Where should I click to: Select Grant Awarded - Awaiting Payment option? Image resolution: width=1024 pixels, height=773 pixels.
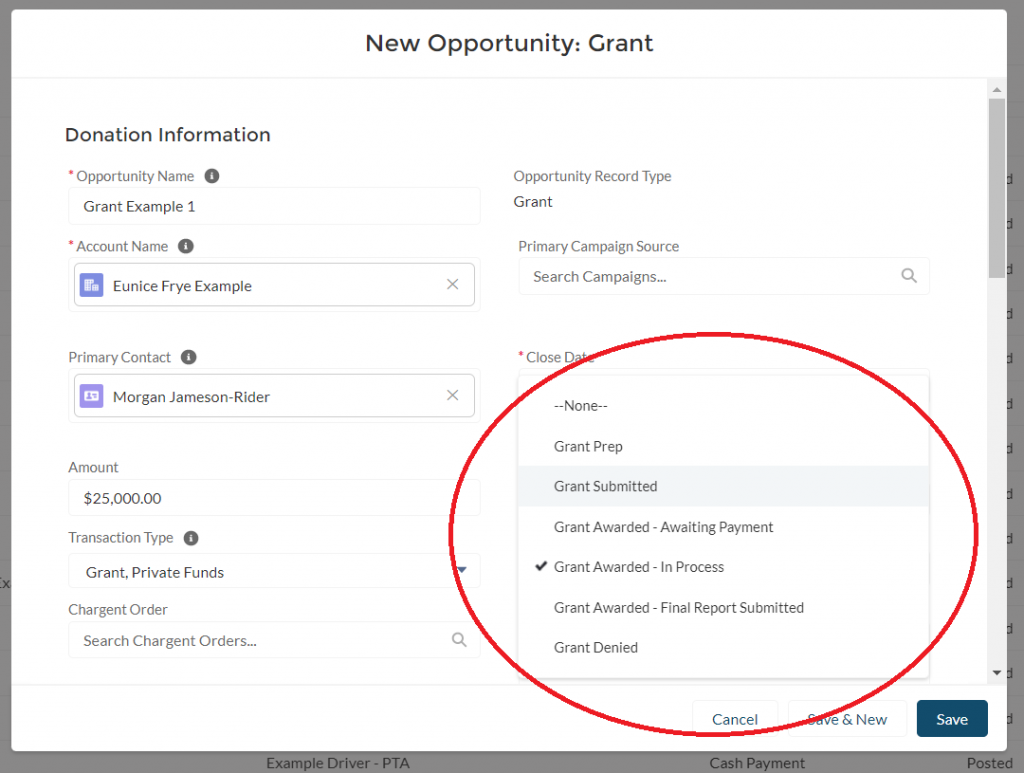[x=663, y=527]
